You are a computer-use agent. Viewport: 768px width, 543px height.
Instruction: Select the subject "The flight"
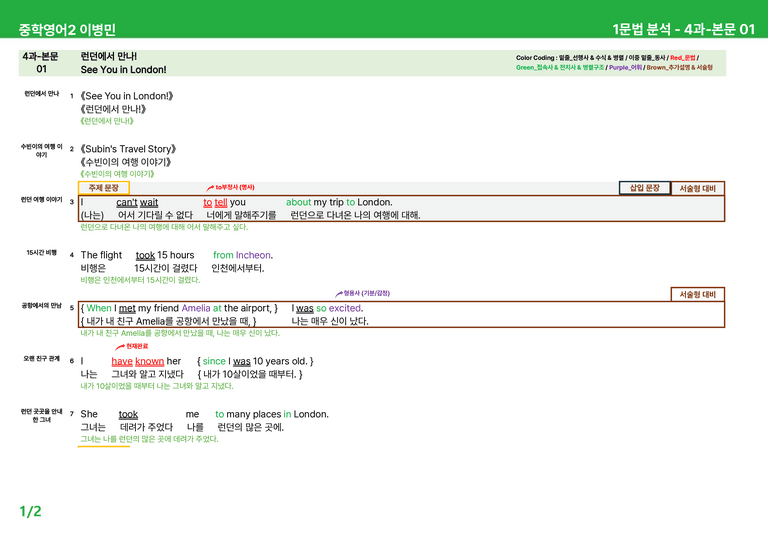tap(101, 255)
